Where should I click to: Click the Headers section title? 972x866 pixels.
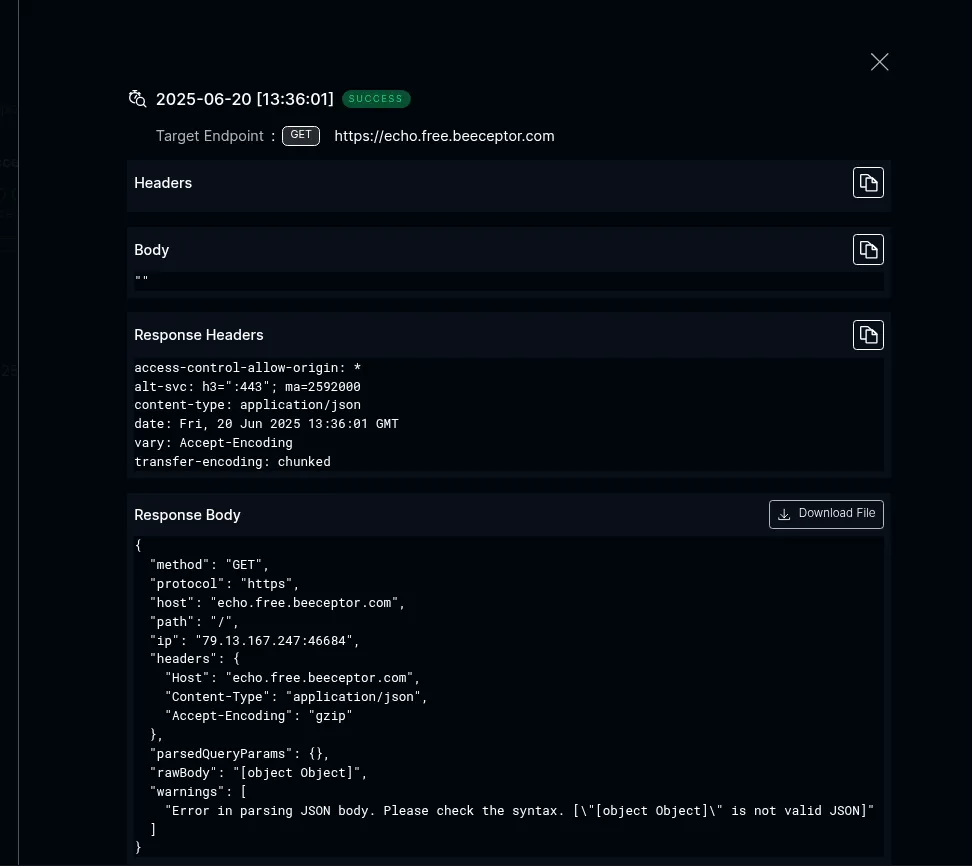click(163, 183)
